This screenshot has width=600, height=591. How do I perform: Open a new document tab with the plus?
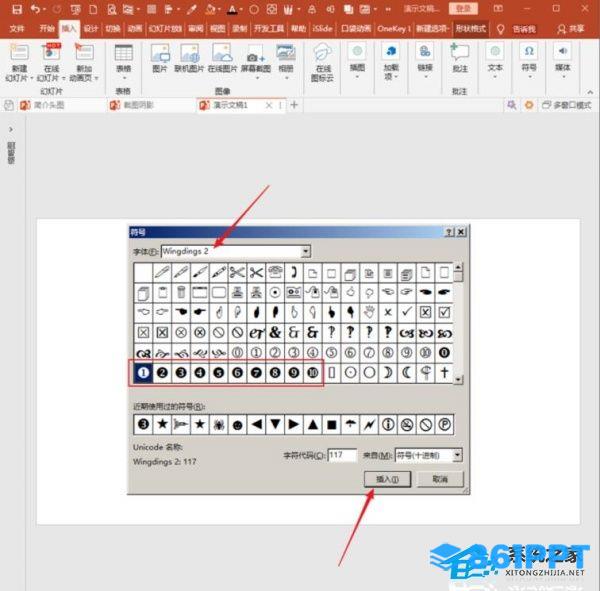point(294,105)
